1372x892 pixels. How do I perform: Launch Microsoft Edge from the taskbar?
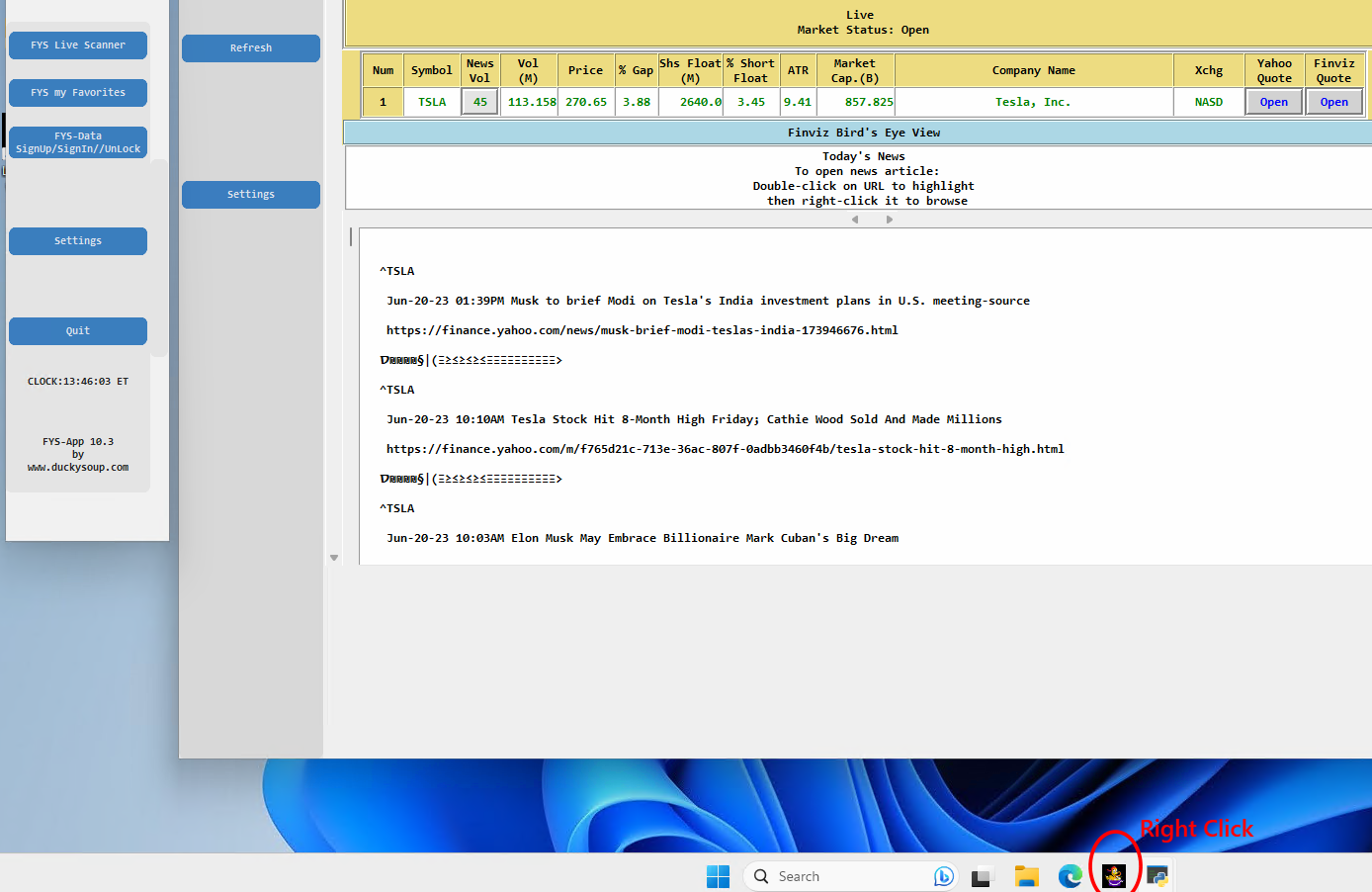[1071, 876]
